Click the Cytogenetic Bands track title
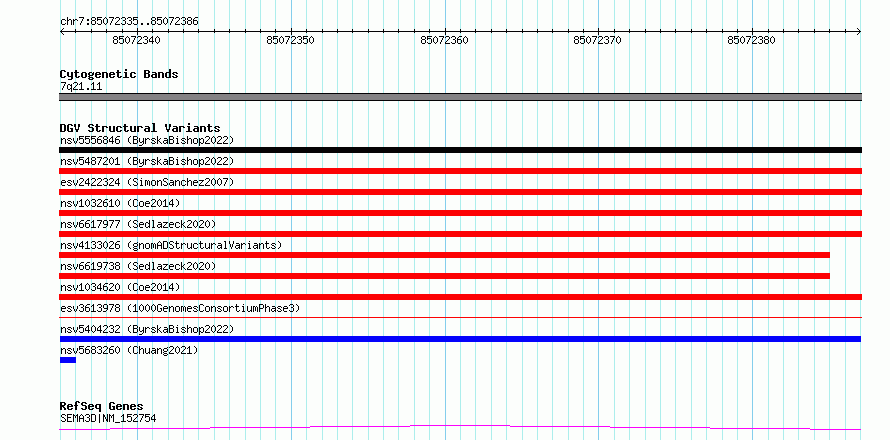Image resolution: width=890 pixels, height=440 pixels. pos(119,74)
